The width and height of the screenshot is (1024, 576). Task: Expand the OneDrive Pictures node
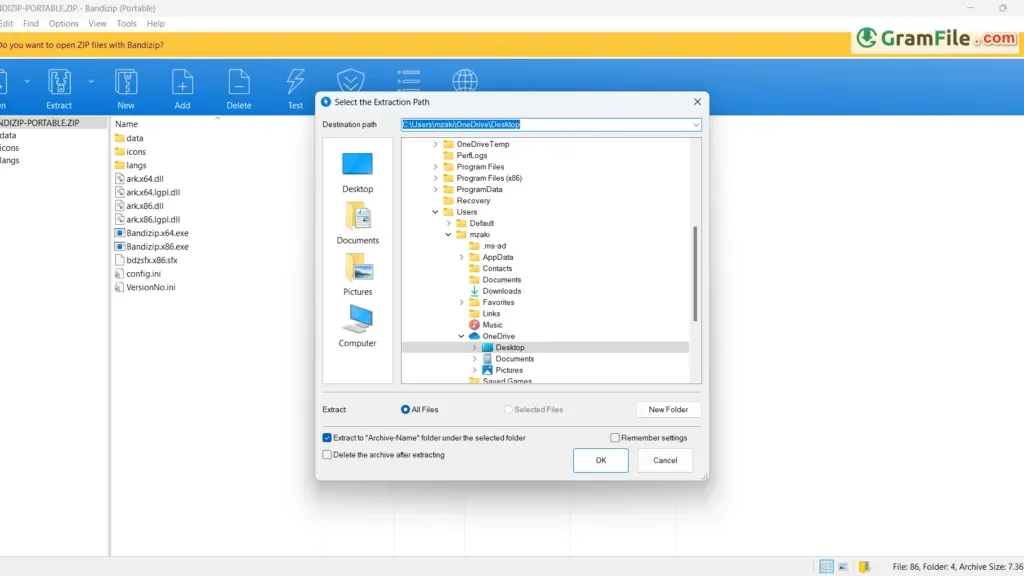point(475,370)
